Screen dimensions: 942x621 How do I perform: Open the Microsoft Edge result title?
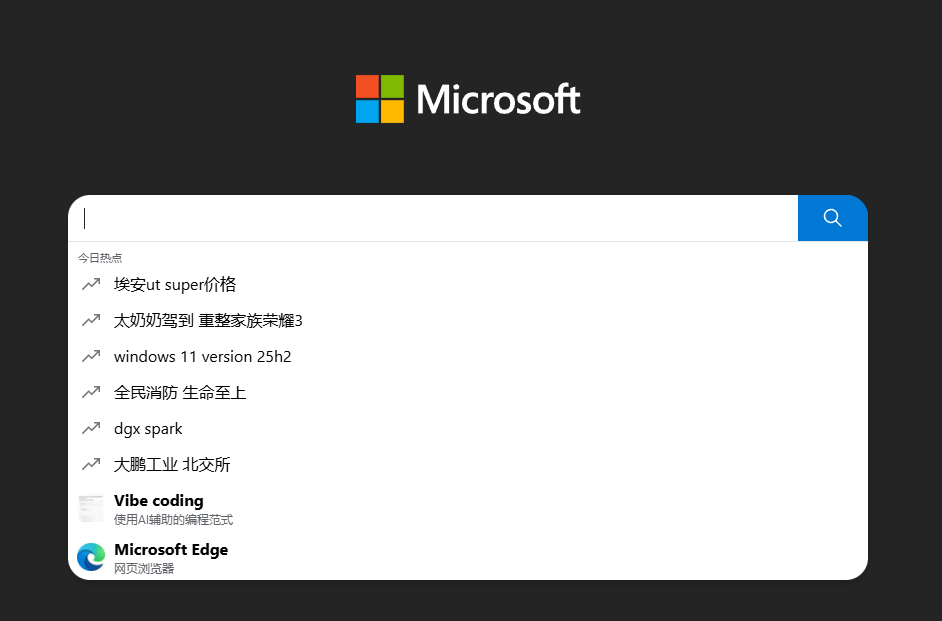[x=171, y=550]
